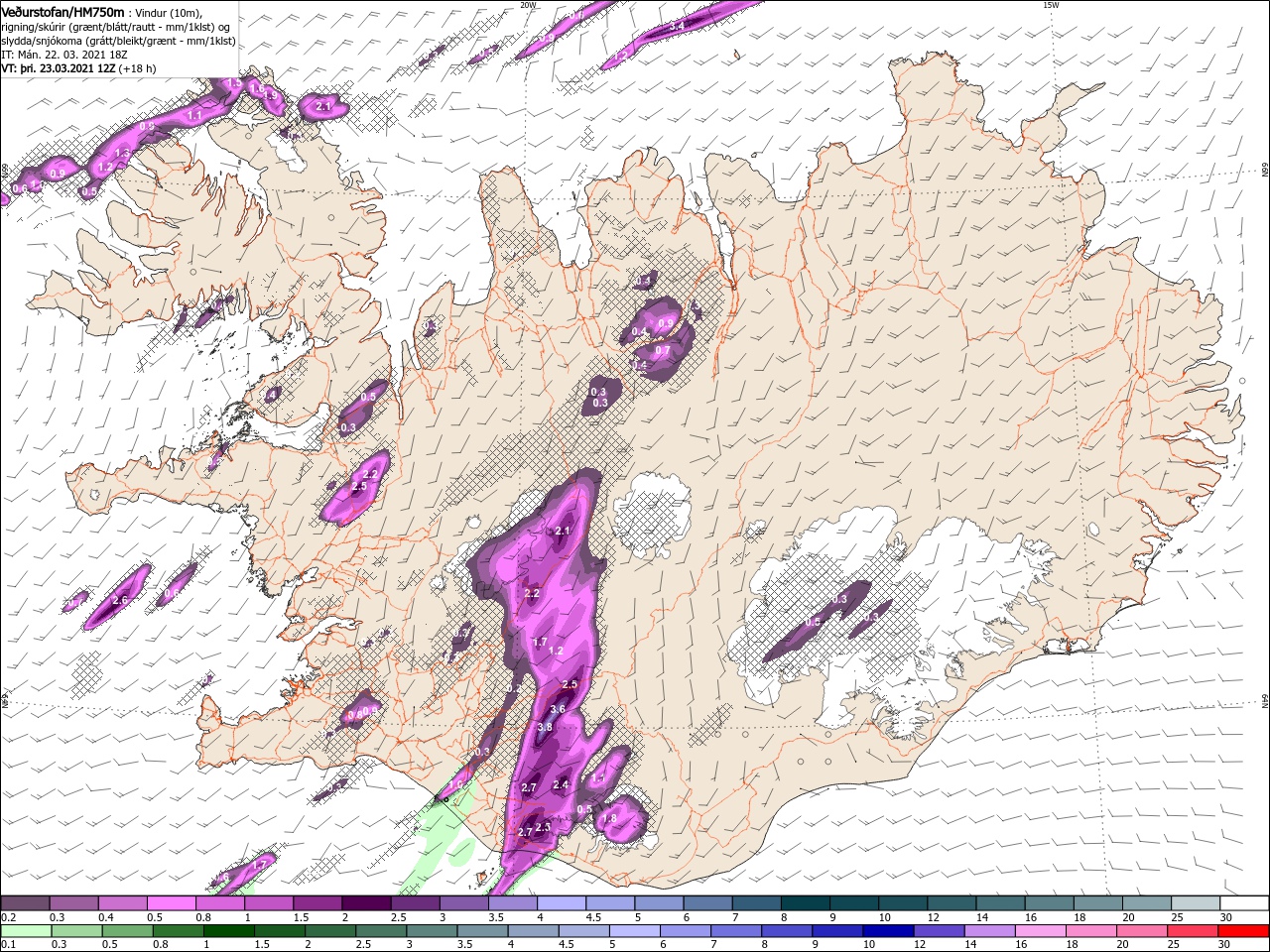This screenshot has height=952, width=1270.
Task: Click the 1.8 value near the south coast
Action: click(x=609, y=818)
